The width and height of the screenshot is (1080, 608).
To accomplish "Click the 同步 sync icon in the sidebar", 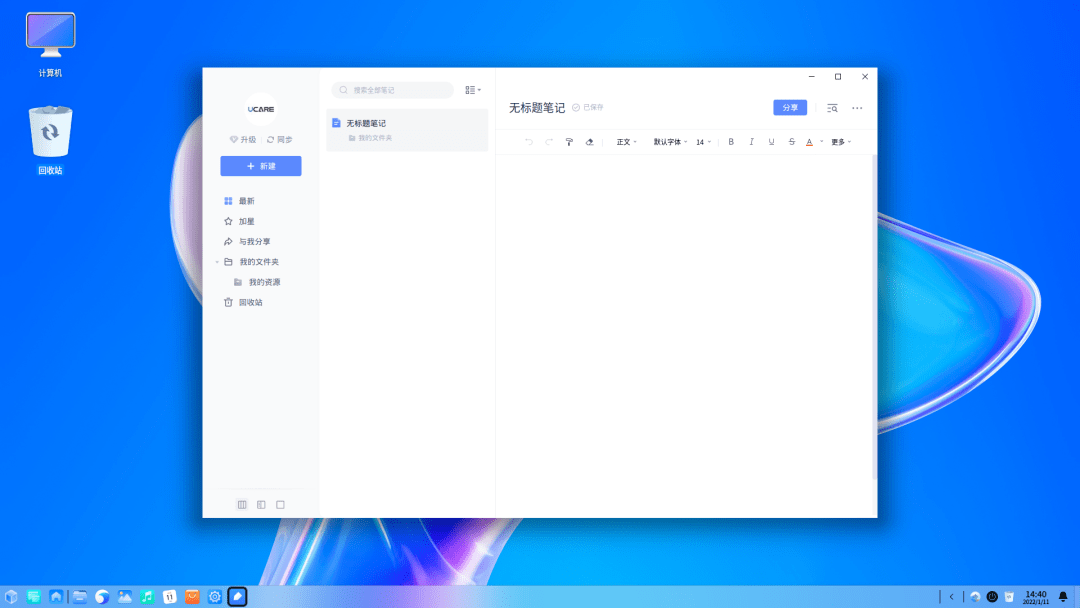I will (x=278, y=139).
